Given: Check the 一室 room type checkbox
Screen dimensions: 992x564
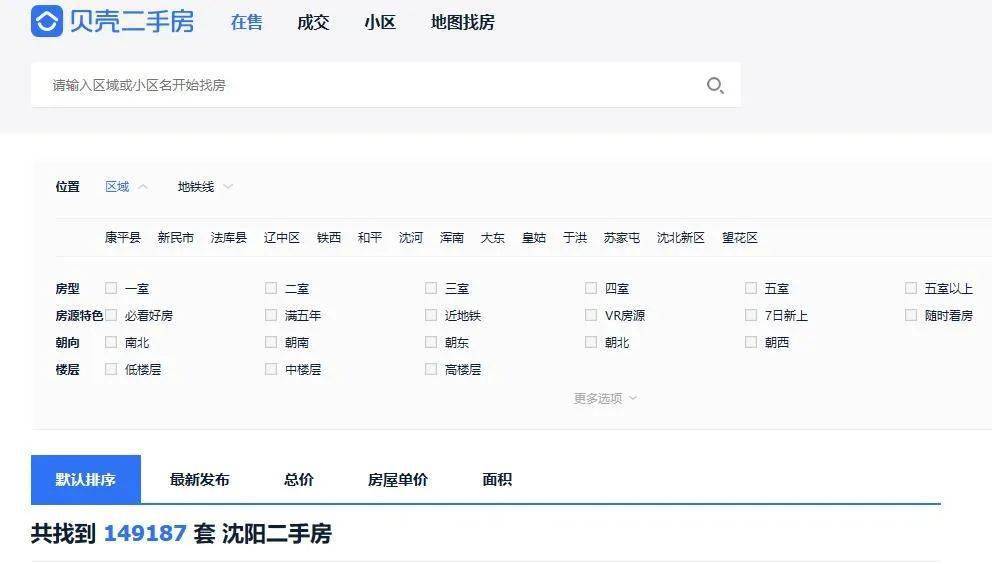Looking at the screenshot, I should pos(111,288).
